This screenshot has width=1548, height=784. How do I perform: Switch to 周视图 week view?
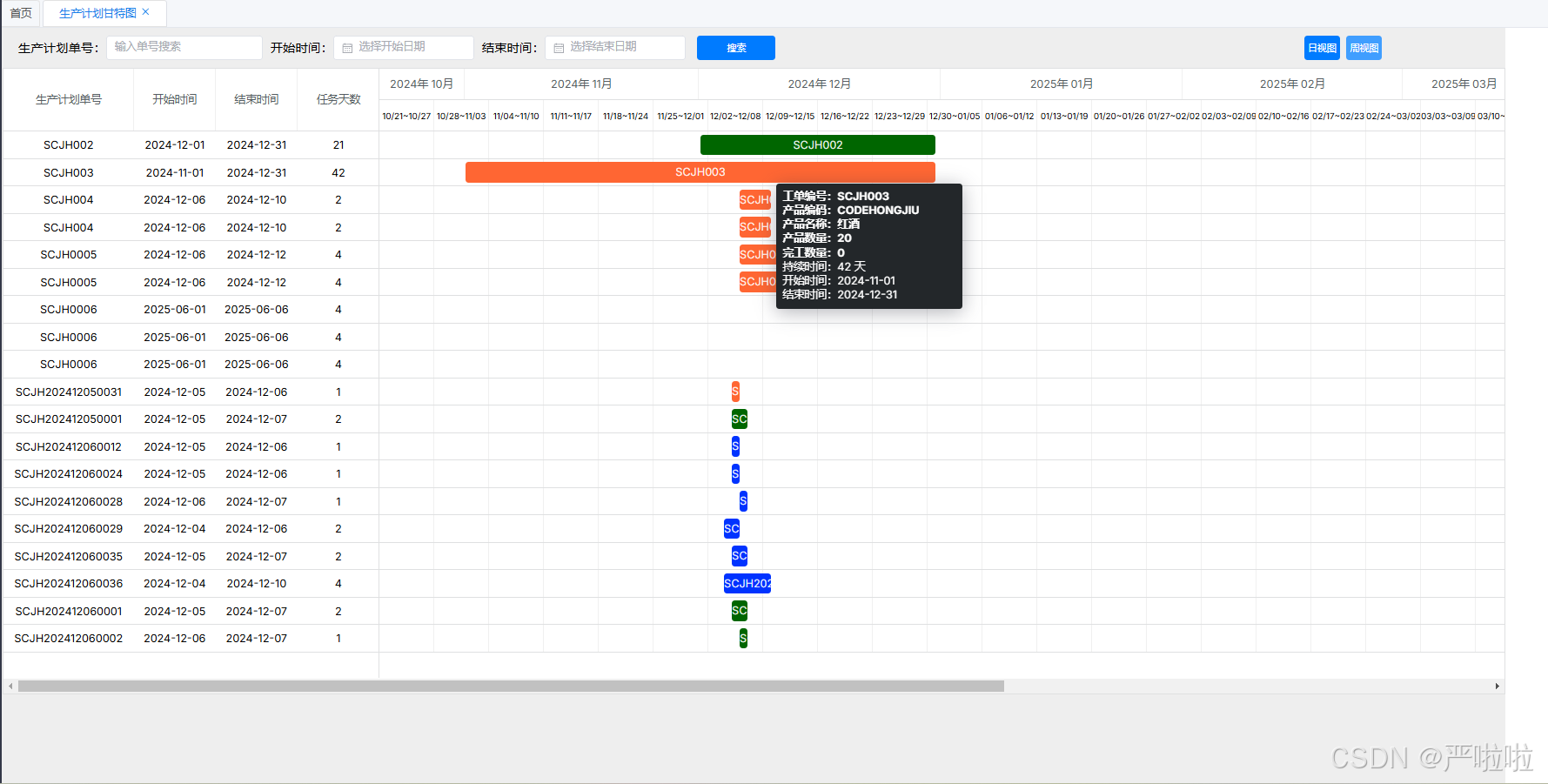pyautogui.click(x=1364, y=48)
